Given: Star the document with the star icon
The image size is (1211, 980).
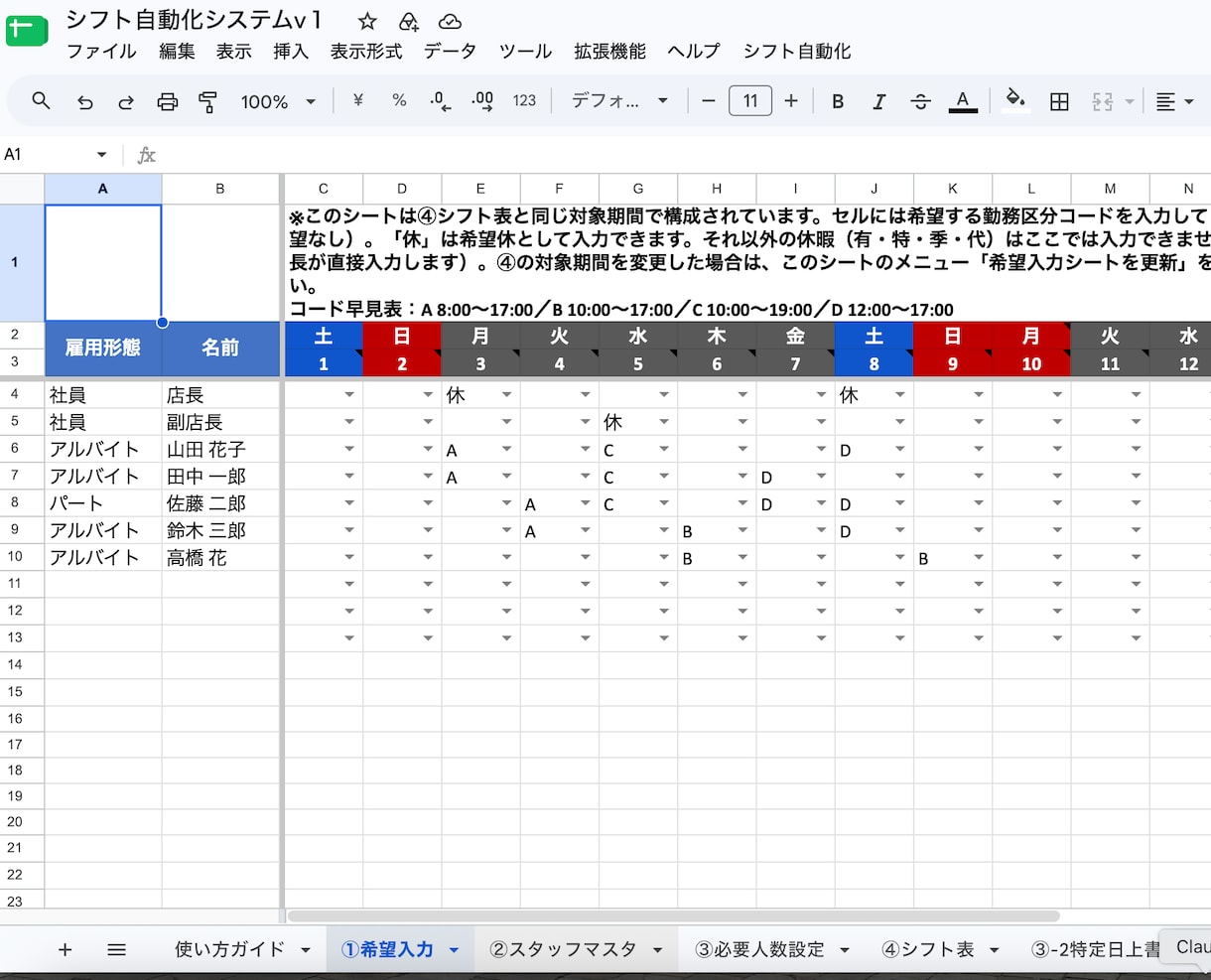Looking at the screenshot, I should click(x=367, y=21).
